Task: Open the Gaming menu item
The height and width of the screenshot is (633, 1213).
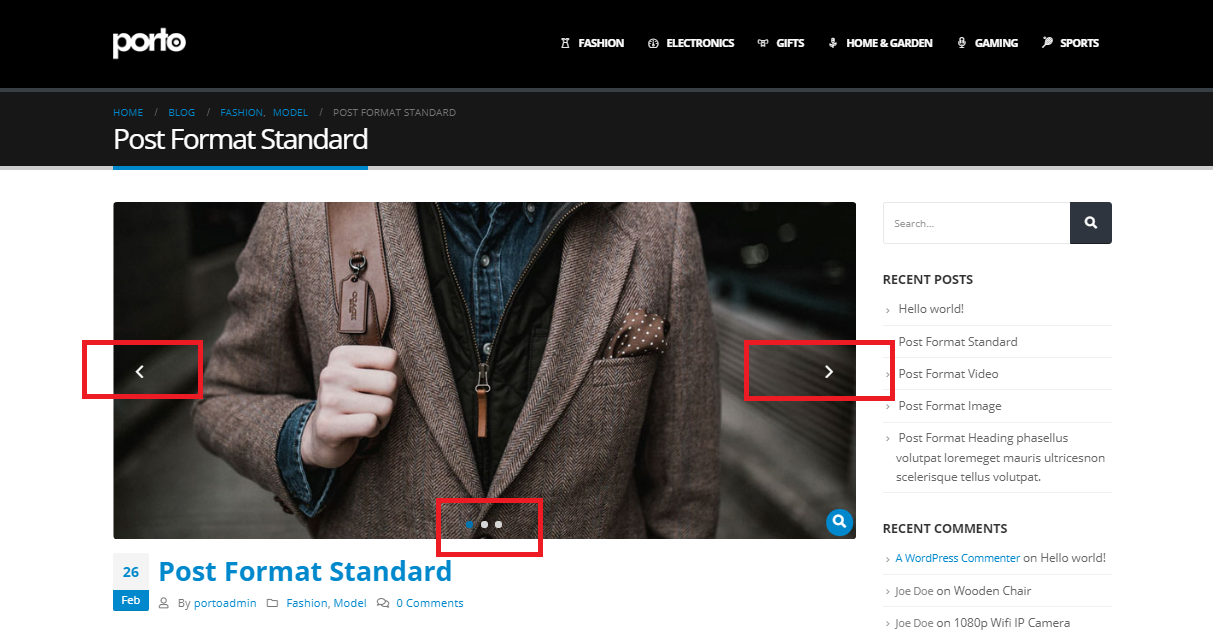Action: 987,43
